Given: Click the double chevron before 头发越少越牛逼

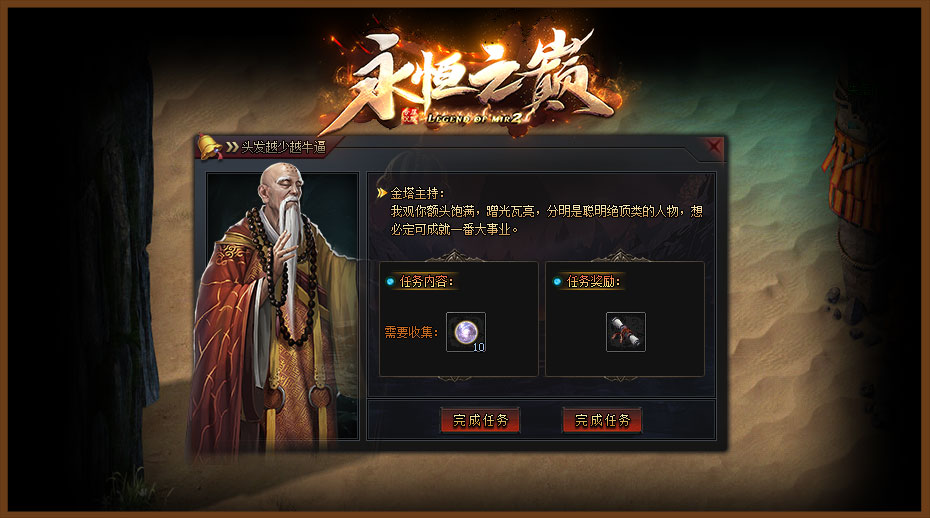Looking at the screenshot, I should (232, 147).
